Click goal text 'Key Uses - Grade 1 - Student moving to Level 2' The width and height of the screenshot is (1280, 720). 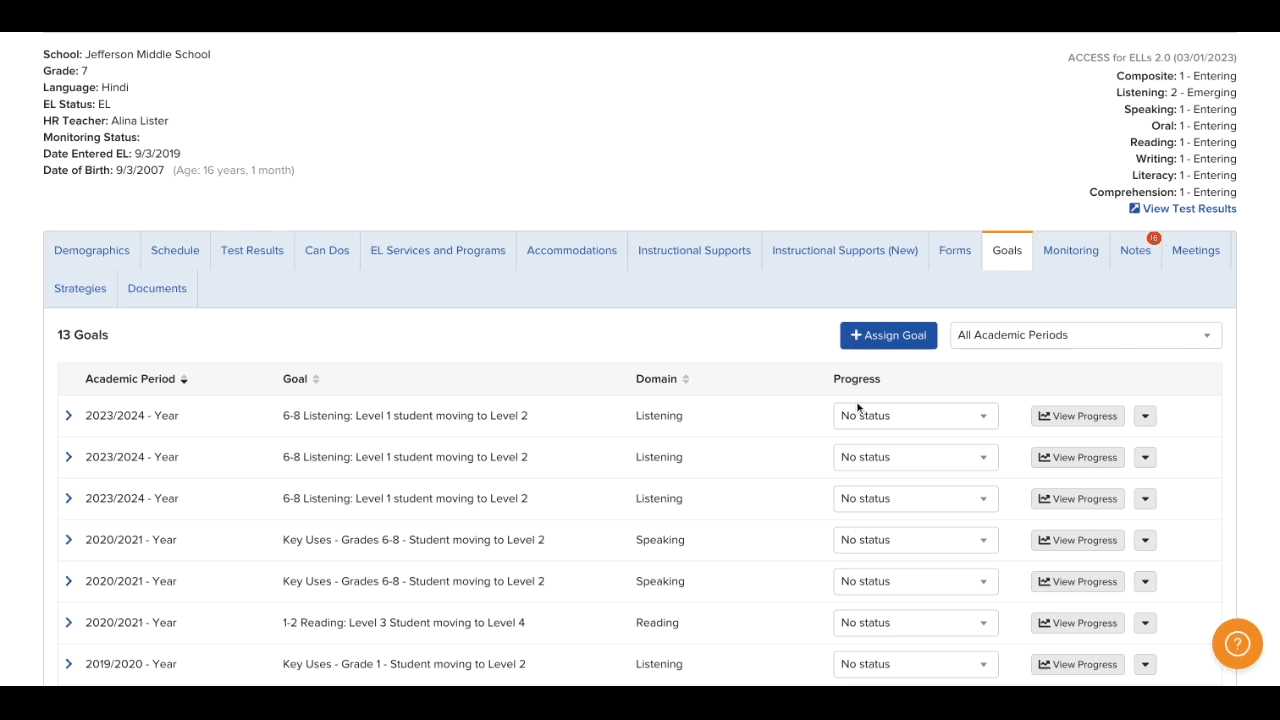pos(404,664)
